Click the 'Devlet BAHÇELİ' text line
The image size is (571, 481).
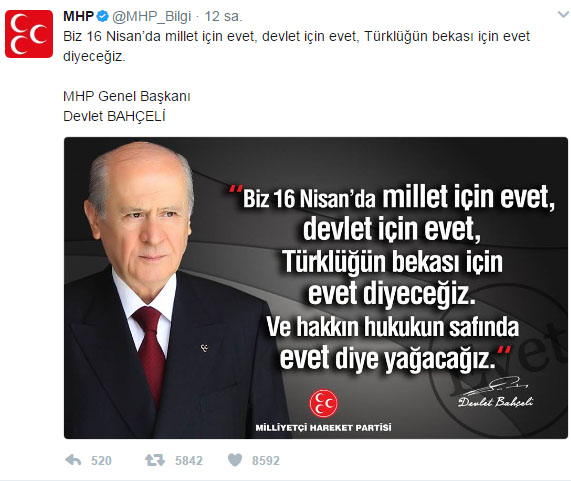point(114,117)
